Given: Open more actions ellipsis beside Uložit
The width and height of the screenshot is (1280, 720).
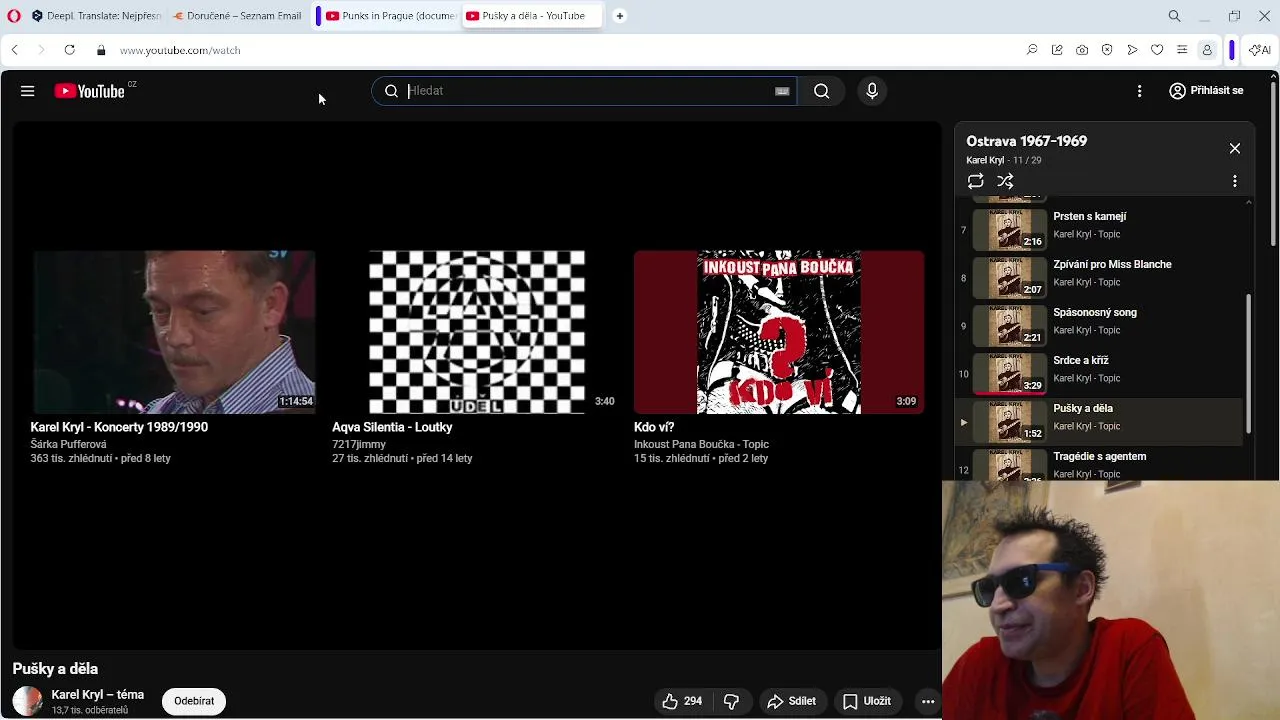Looking at the screenshot, I should pyautogui.click(x=928, y=701).
